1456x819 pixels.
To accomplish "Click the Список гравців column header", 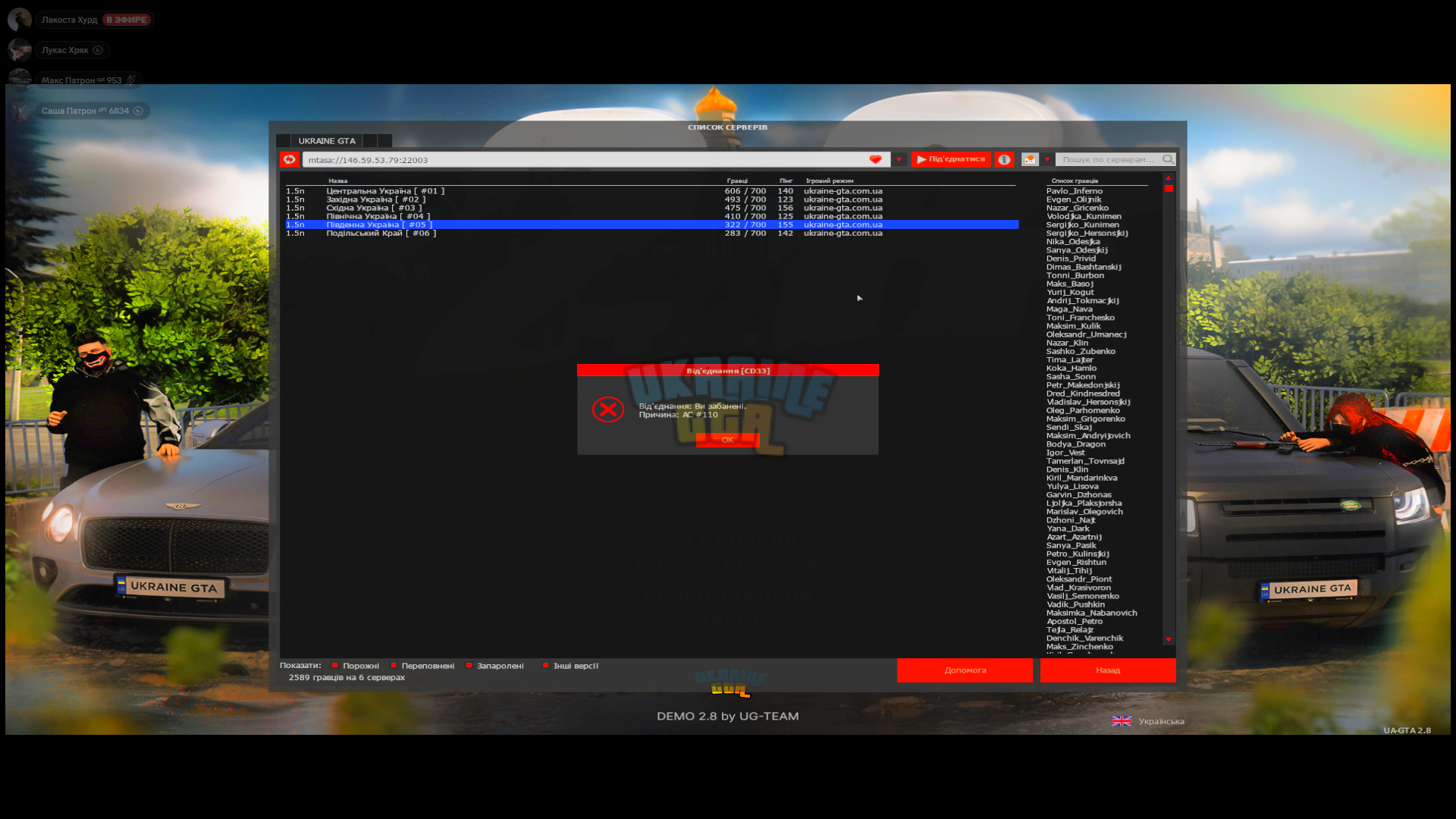I will 1075,180.
